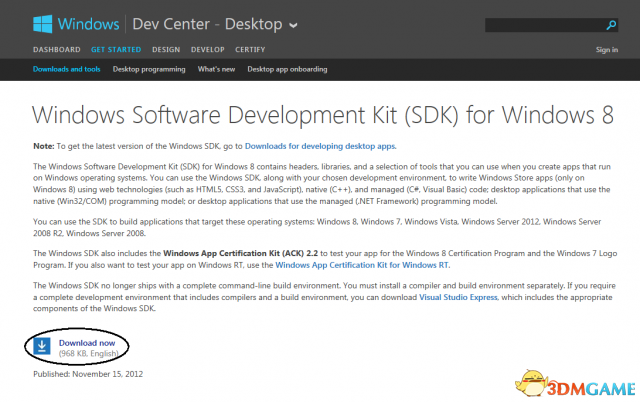Open Windows App Certification Kit for Windows RT link
The height and width of the screenshot is (402, 640).
(362, 265)
